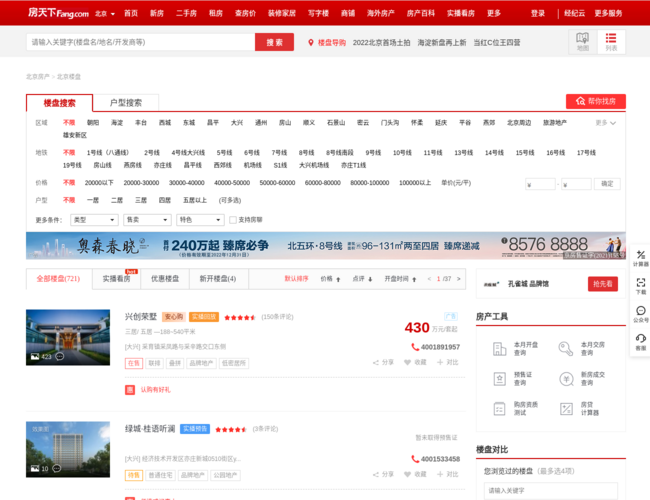Open 预售证查询 tool icon

[x=500, y=379]
